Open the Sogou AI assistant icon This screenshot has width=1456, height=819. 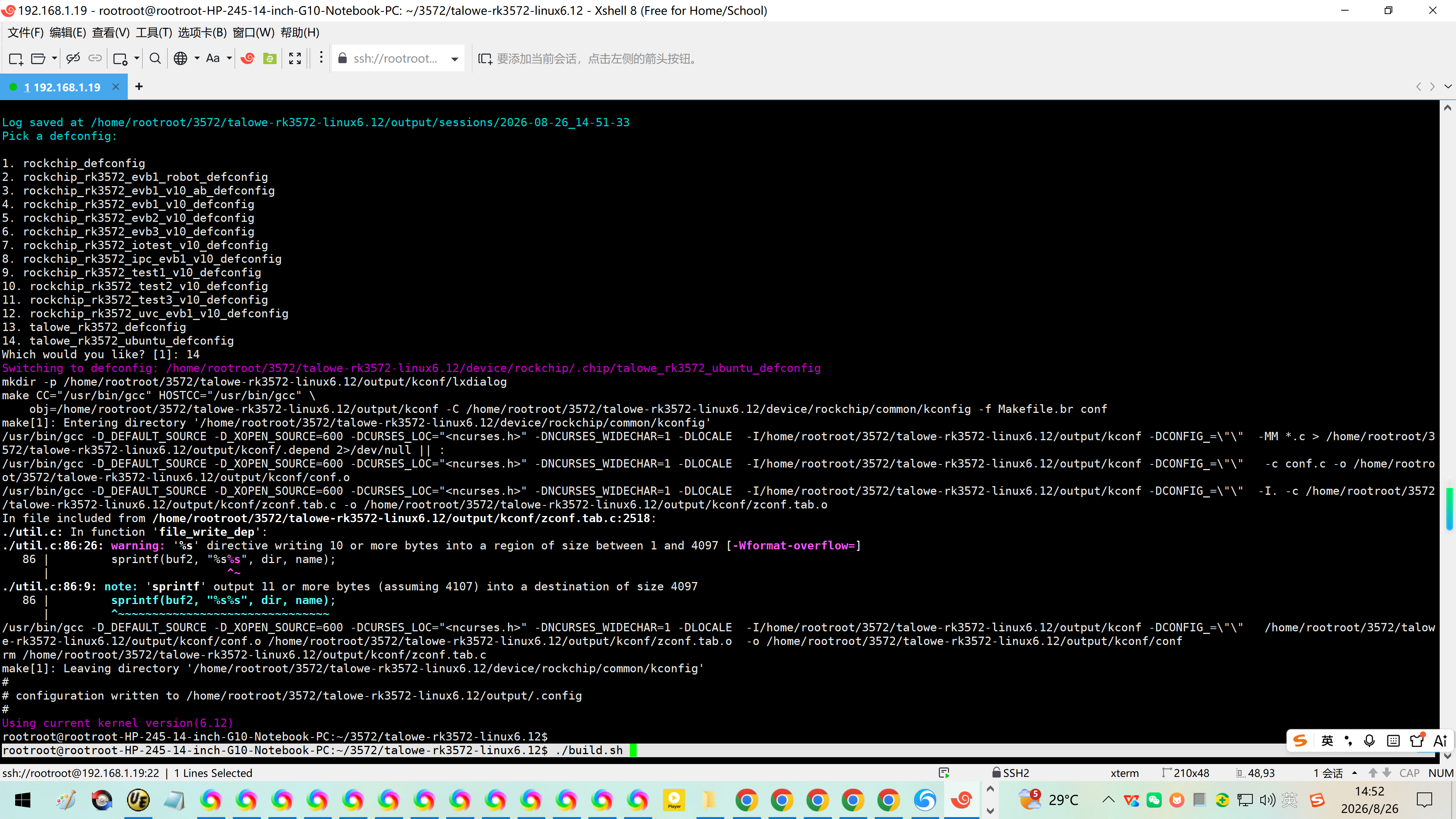click(1440, 741)
